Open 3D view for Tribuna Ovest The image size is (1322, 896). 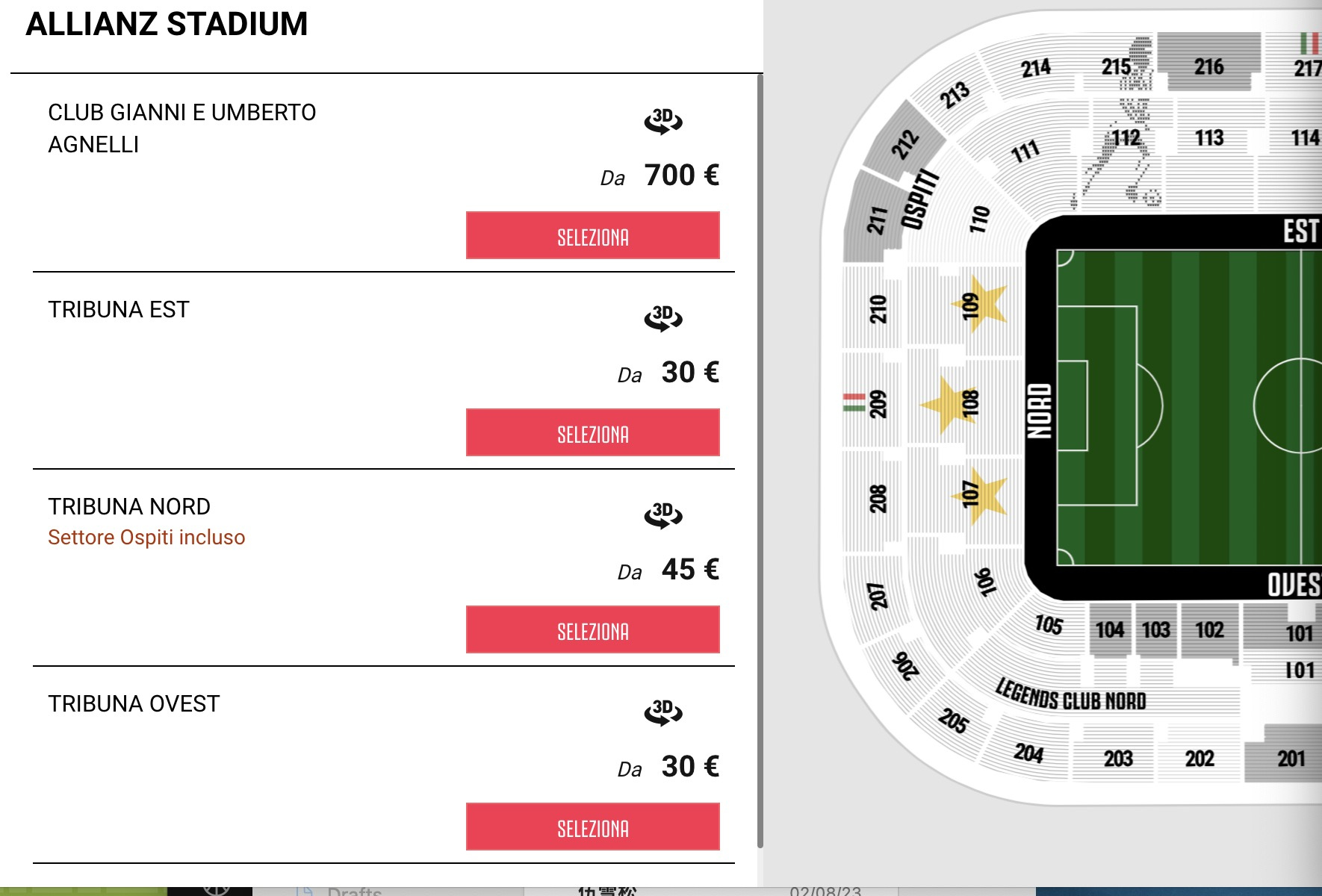coord(663,712)
